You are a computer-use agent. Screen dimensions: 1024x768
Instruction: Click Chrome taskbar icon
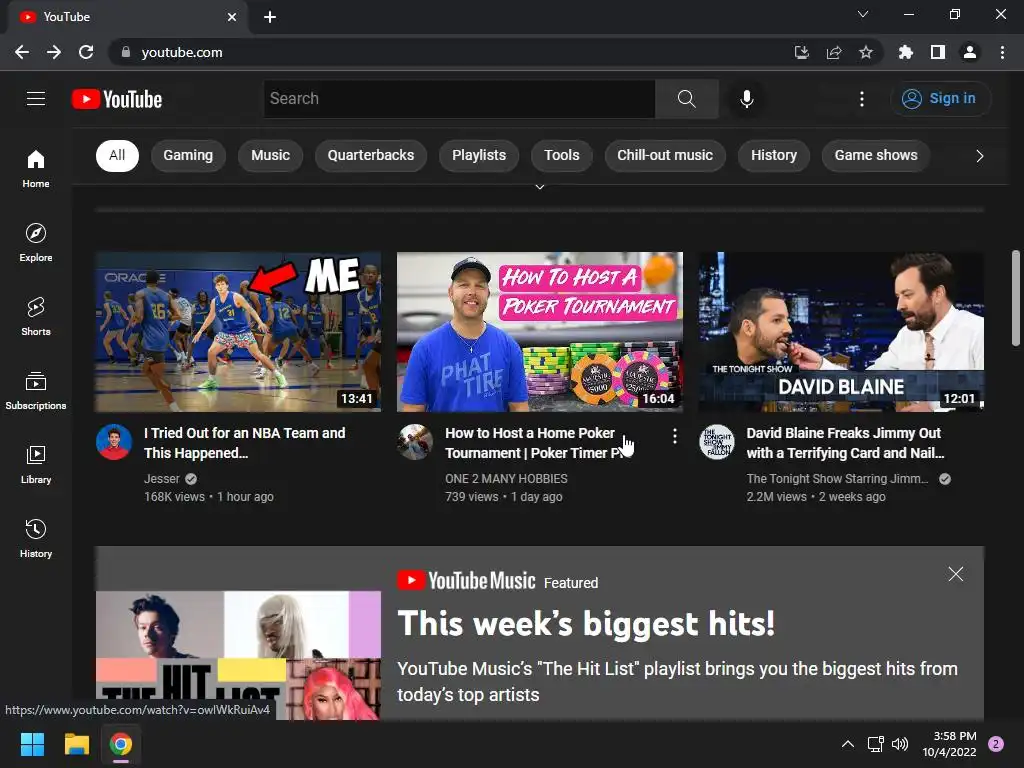point(121,744)
